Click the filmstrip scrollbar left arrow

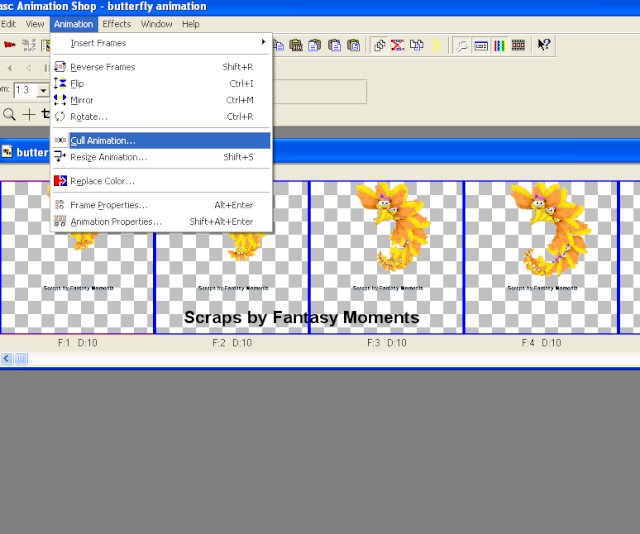click(x=7, y=358)
